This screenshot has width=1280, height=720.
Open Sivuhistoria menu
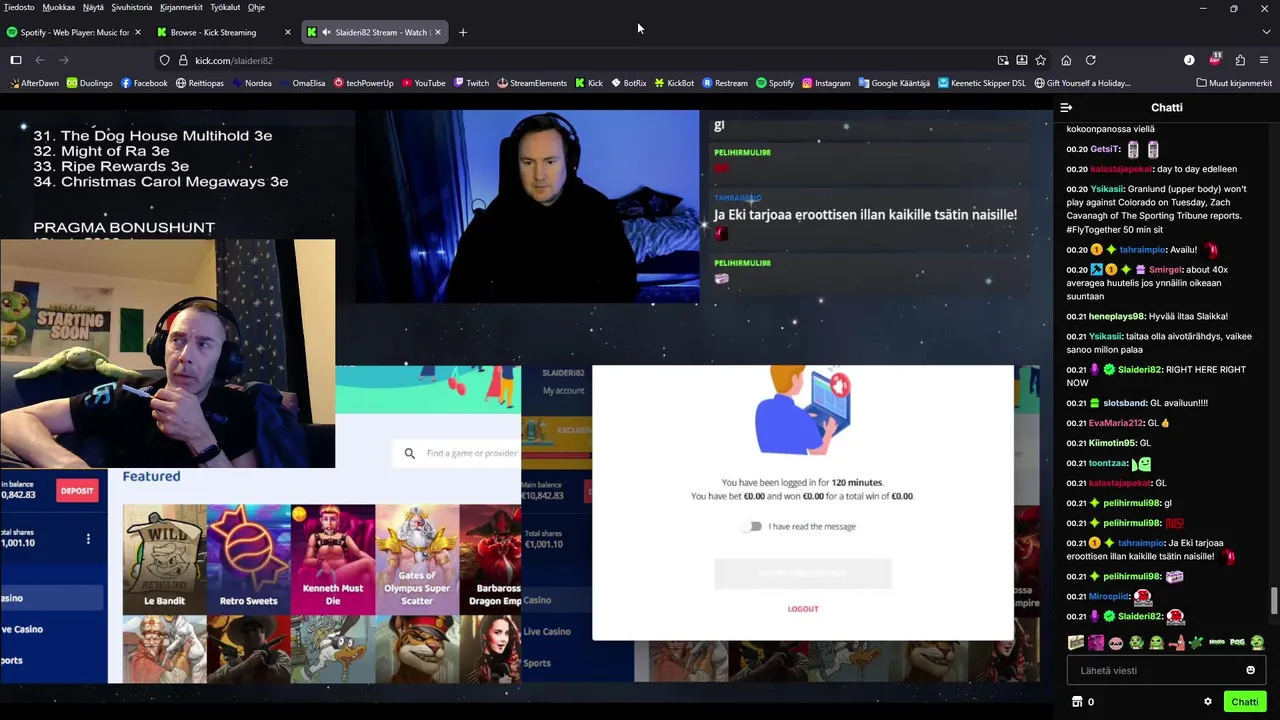tap(132, 7)
